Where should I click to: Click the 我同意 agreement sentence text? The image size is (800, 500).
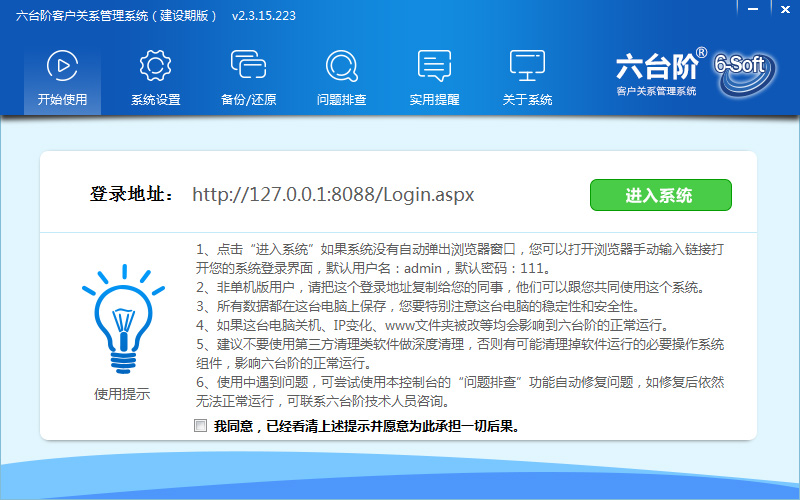click(x=366, y=426)
